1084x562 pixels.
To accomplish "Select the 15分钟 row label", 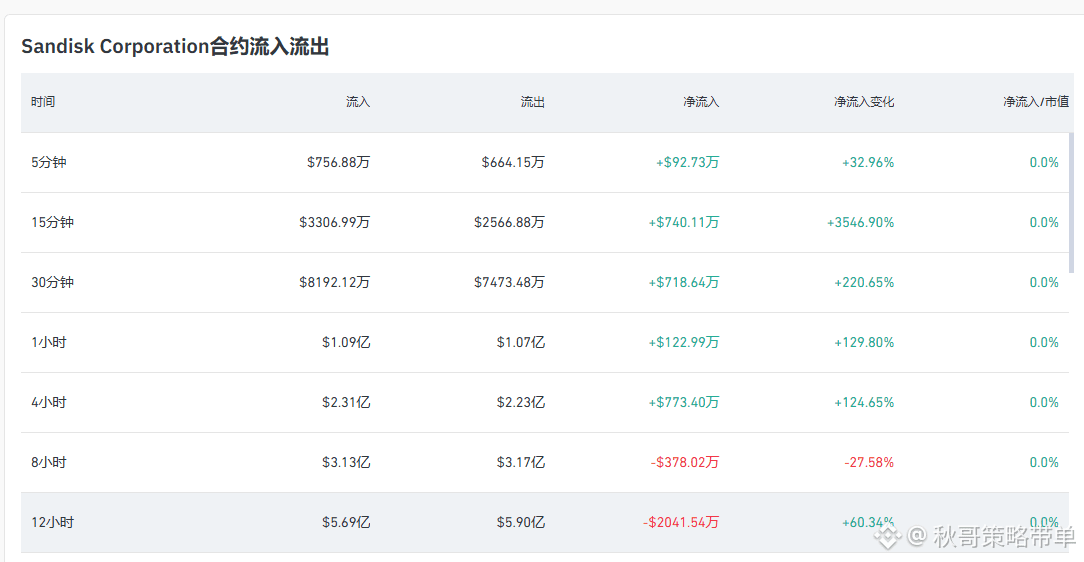I will 52,223.
